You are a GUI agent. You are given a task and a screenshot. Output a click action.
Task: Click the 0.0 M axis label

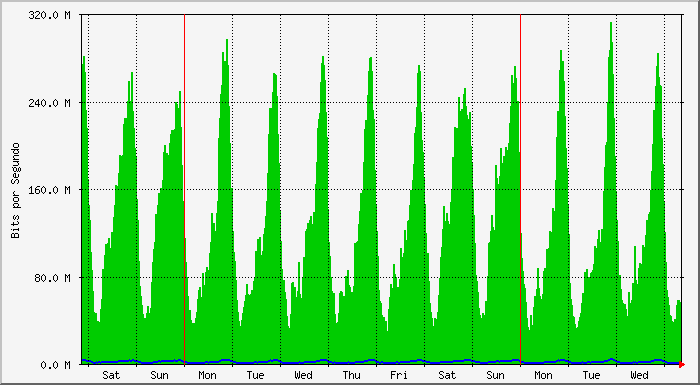[x=55, y=365]
